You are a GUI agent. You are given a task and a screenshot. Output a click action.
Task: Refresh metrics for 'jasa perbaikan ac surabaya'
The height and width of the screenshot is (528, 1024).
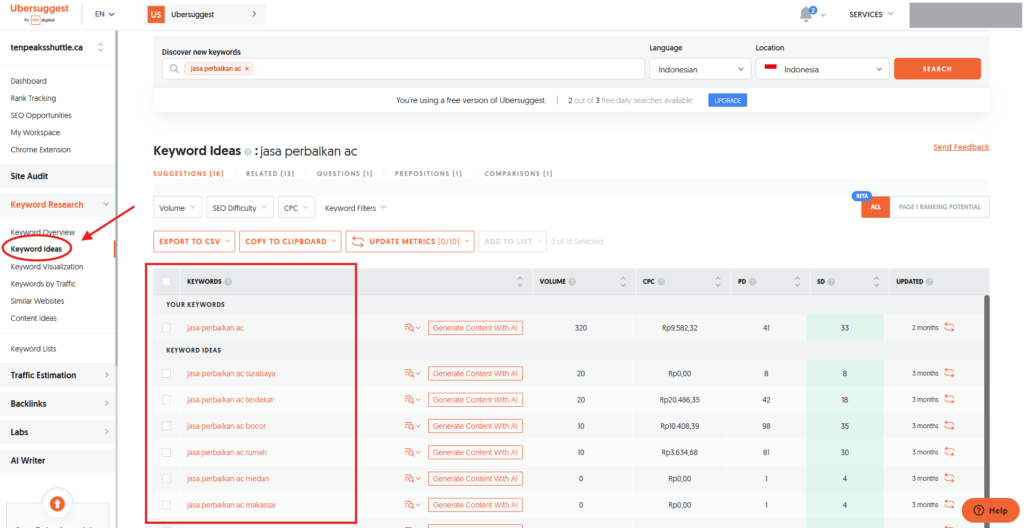tap(949, 373)
